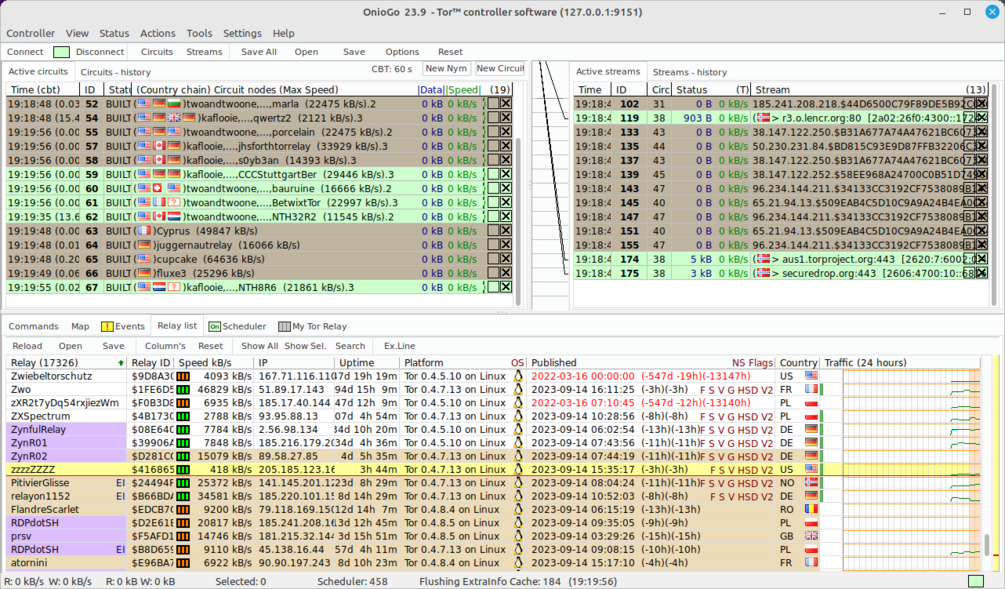
Task: Open the Status menu
Action: tap(114, 33)
